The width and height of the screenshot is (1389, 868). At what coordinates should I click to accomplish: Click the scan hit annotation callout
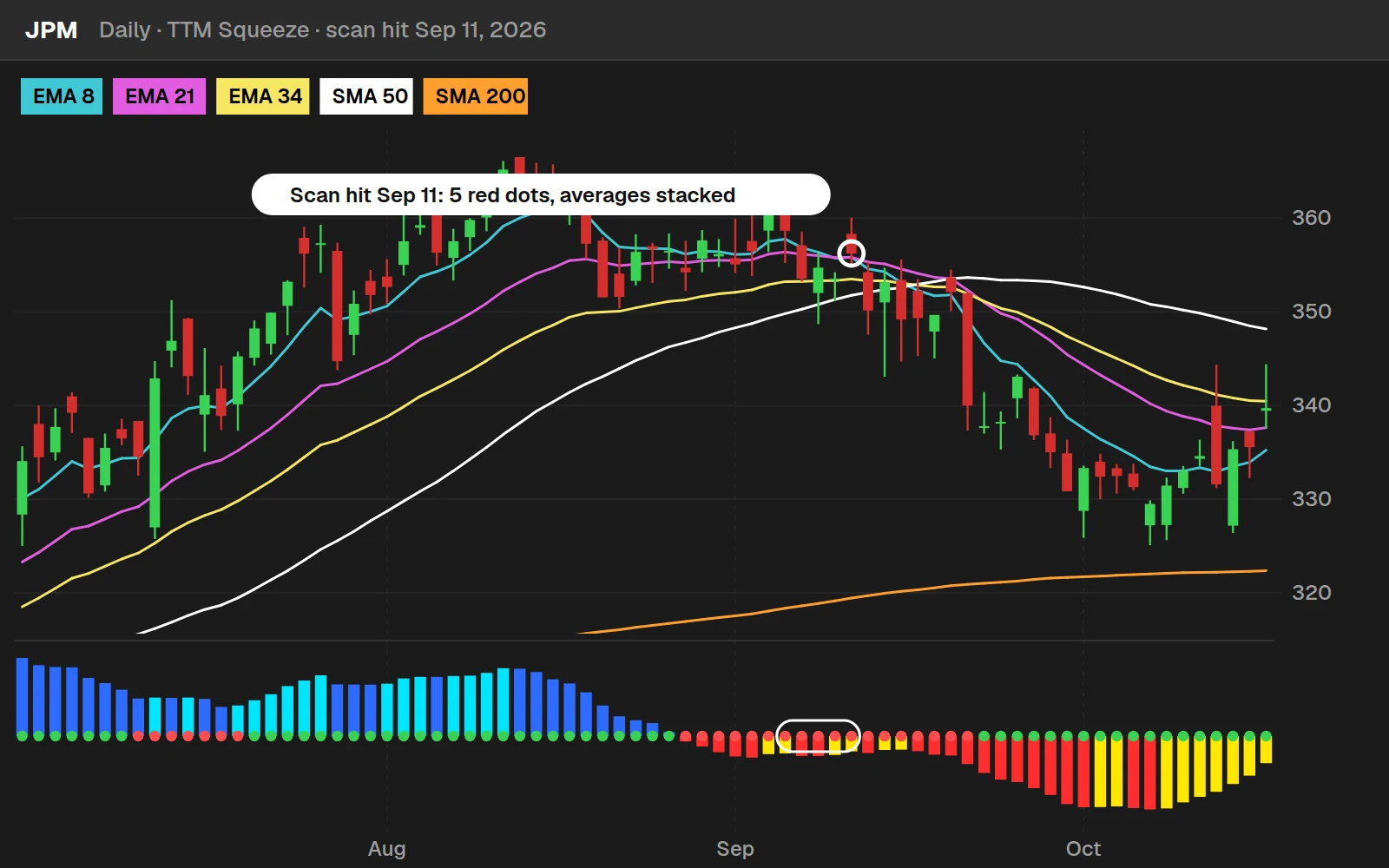click(x=541, y=194)
